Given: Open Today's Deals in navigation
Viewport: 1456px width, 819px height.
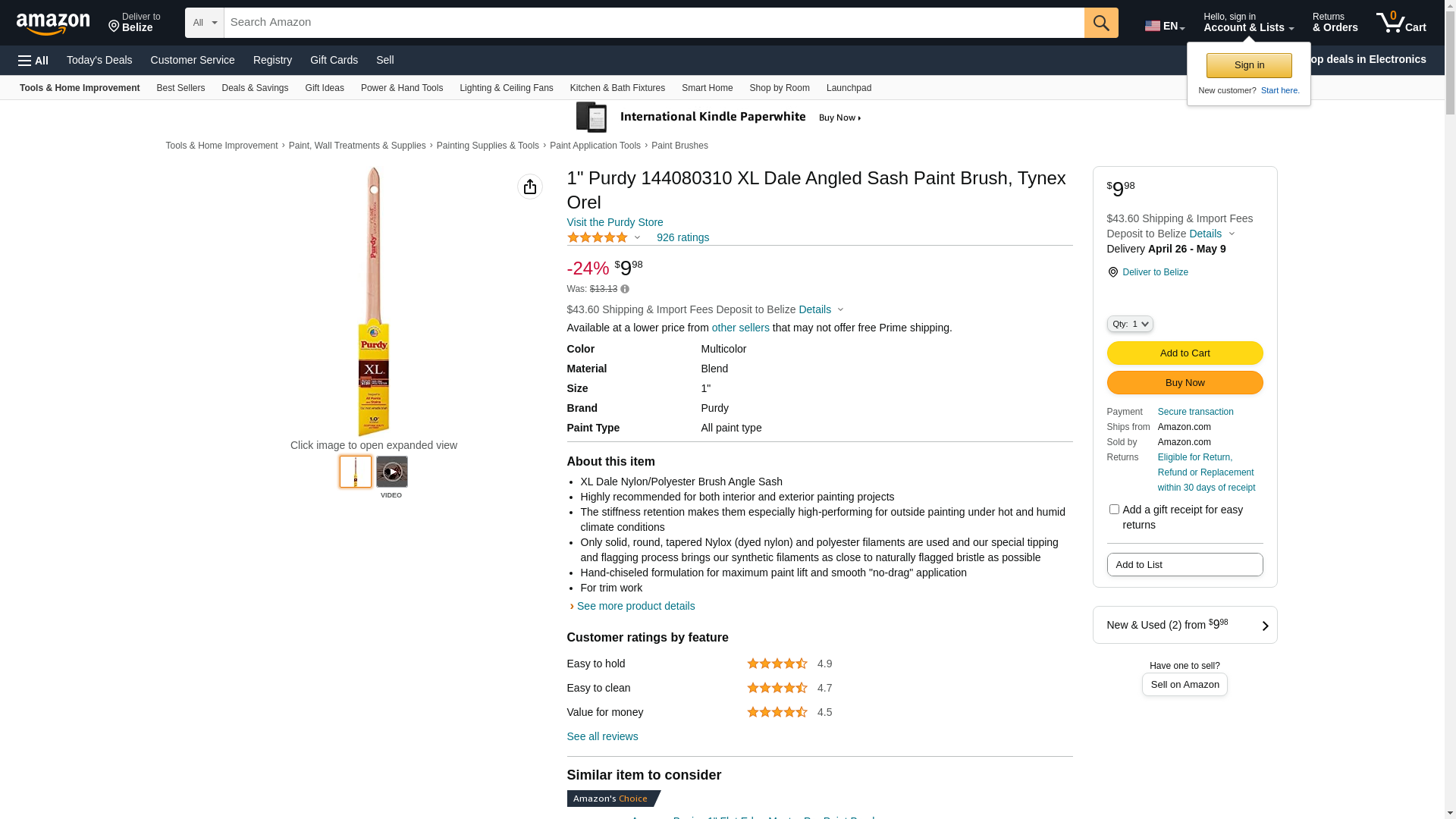Looking at the screenshot, I should pos(99,60).
